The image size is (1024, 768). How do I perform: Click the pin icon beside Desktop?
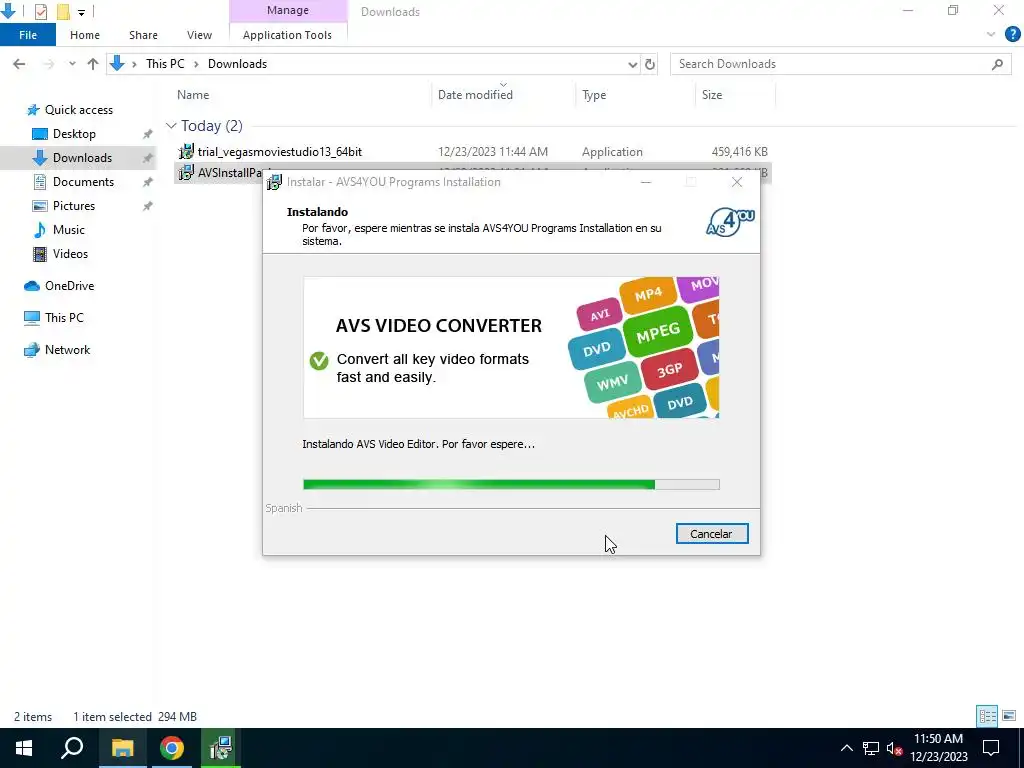coord(148,134)
